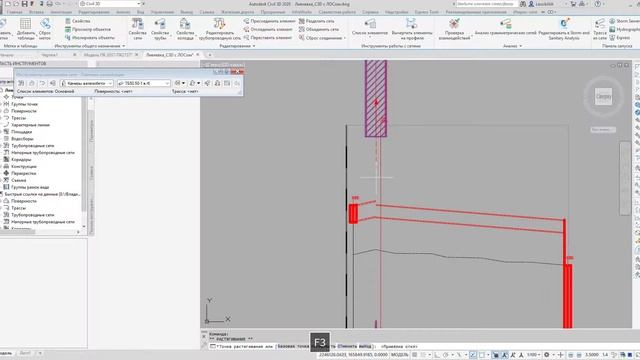Screen dimensions: 640x360
Task: Select Водосборы in toolspace tree
Action: click(x=22, y=139)
